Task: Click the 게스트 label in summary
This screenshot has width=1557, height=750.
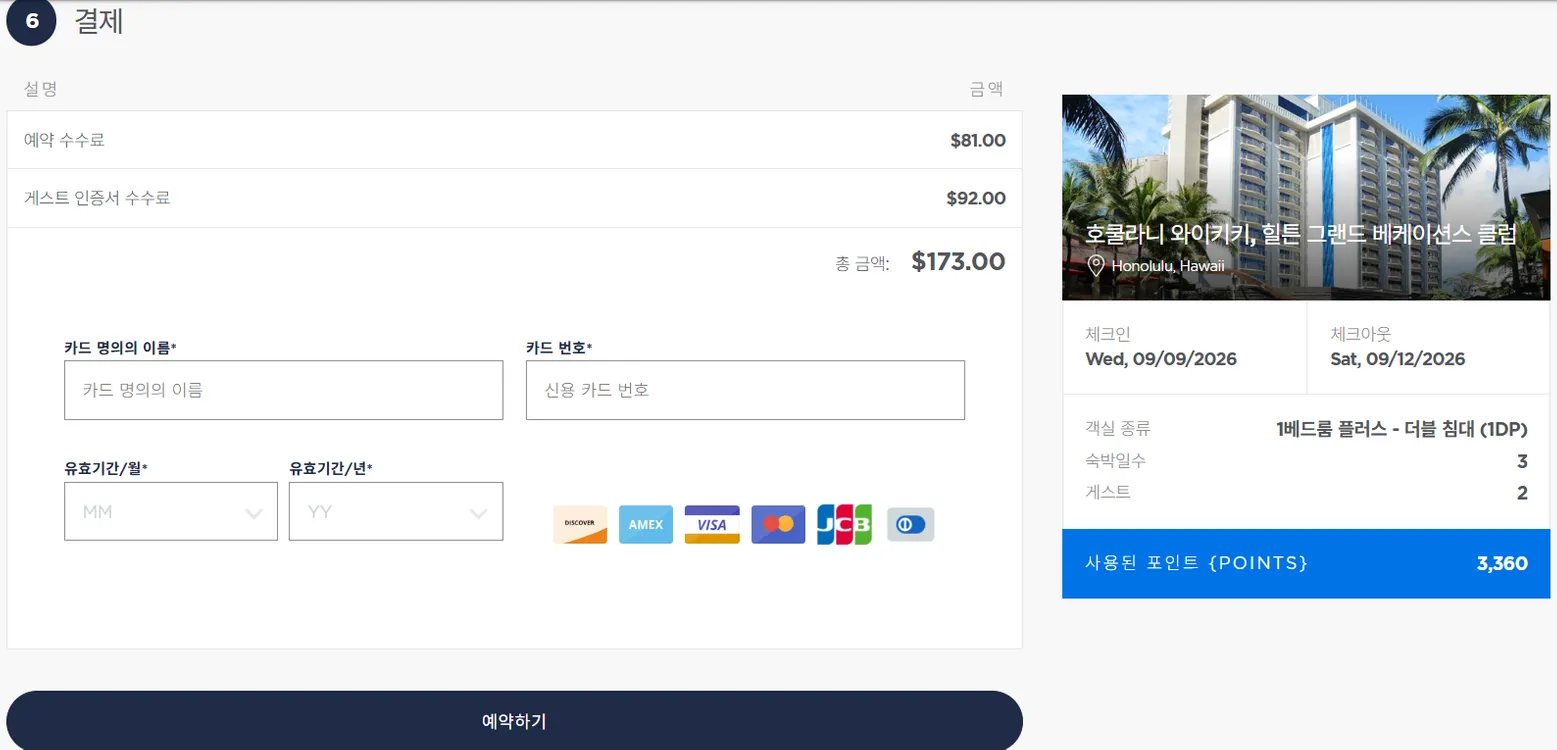Action: pos(1108,492)
